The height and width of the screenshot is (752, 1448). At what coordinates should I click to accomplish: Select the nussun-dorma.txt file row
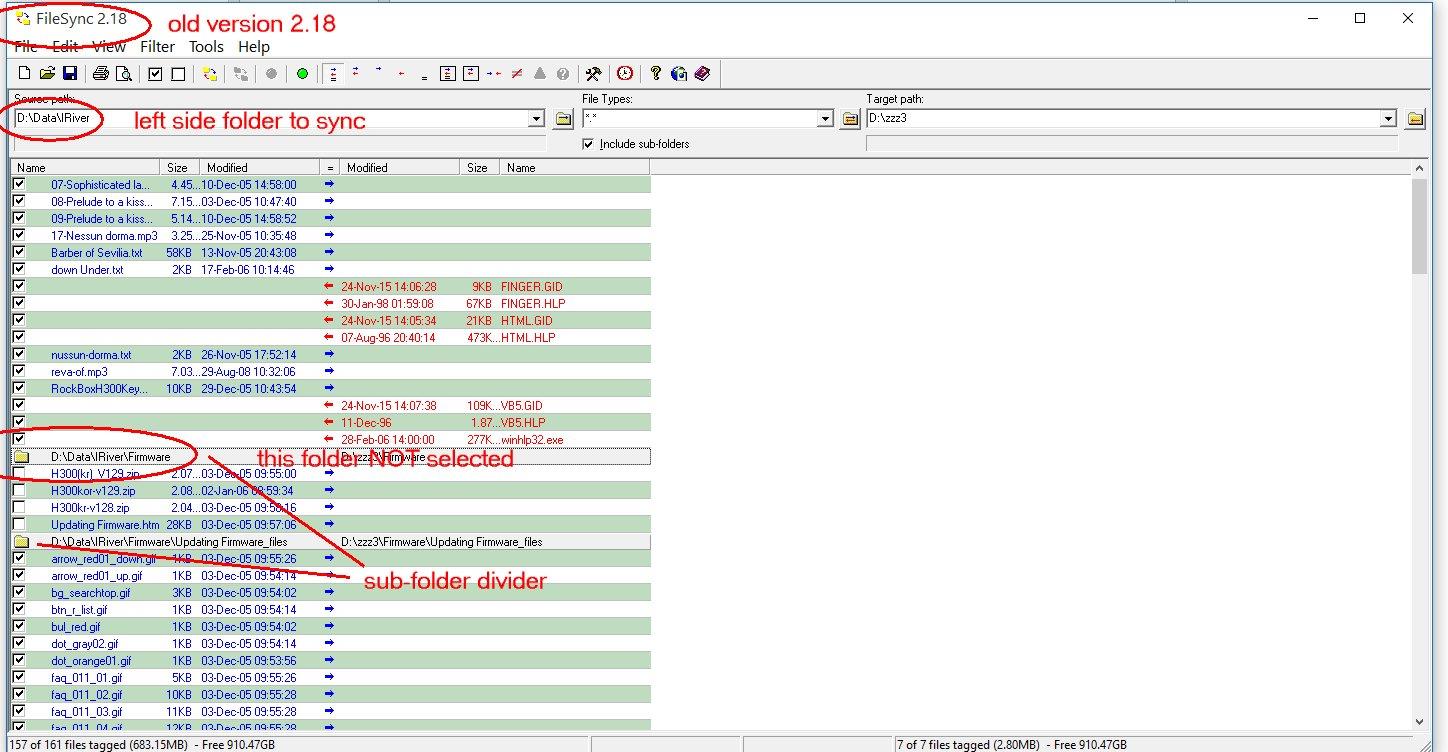coord(330,354)
